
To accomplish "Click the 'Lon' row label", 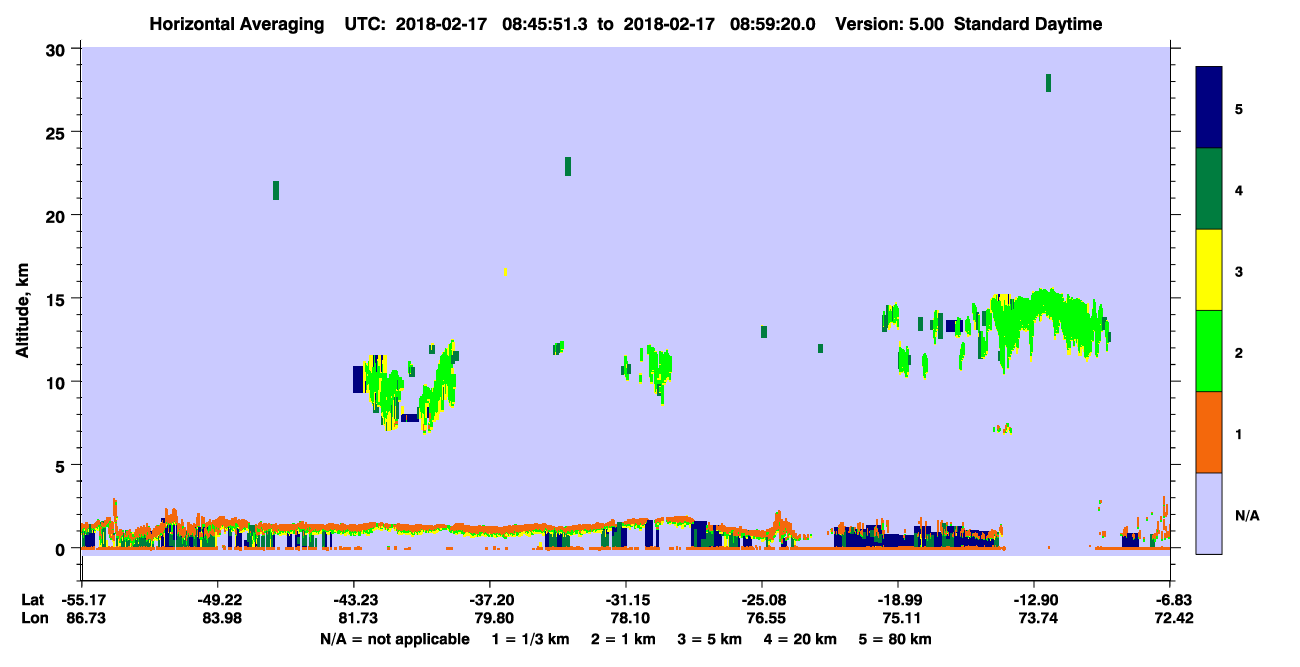I will [x=33, y=618].
